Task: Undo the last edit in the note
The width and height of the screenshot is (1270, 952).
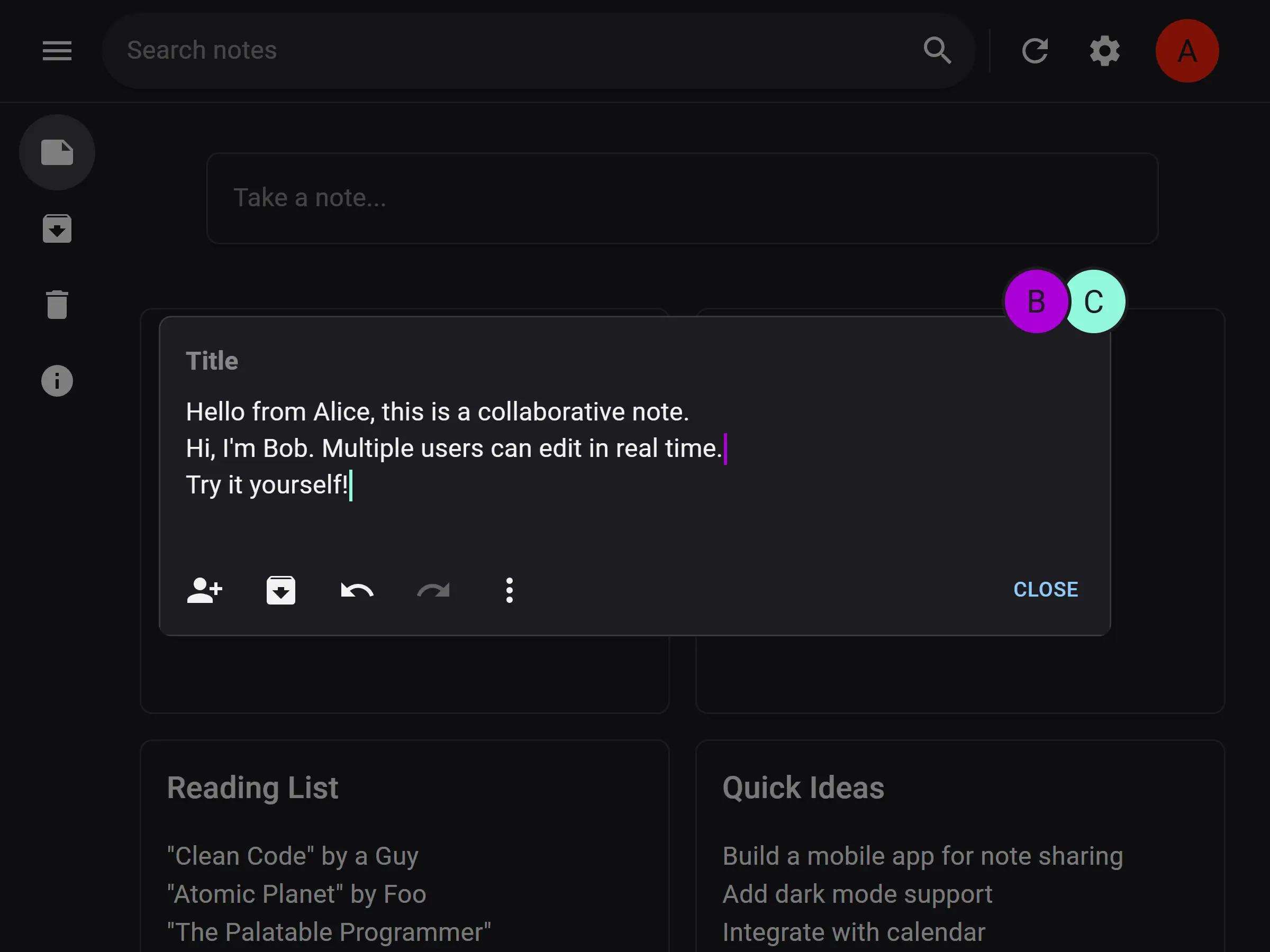Action: pyautogui.click(x=357, y=590)
